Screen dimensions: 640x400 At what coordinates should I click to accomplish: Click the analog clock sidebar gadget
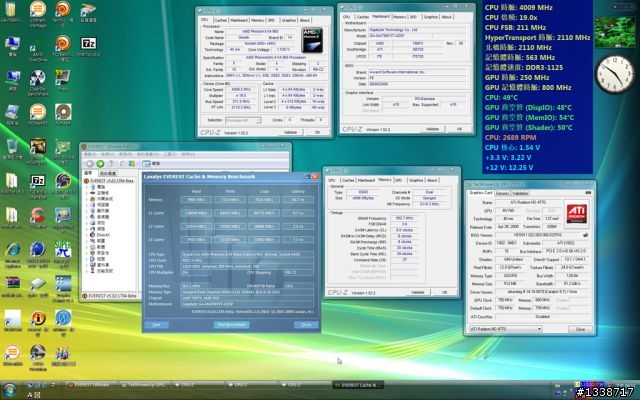[x=614, y=74]
